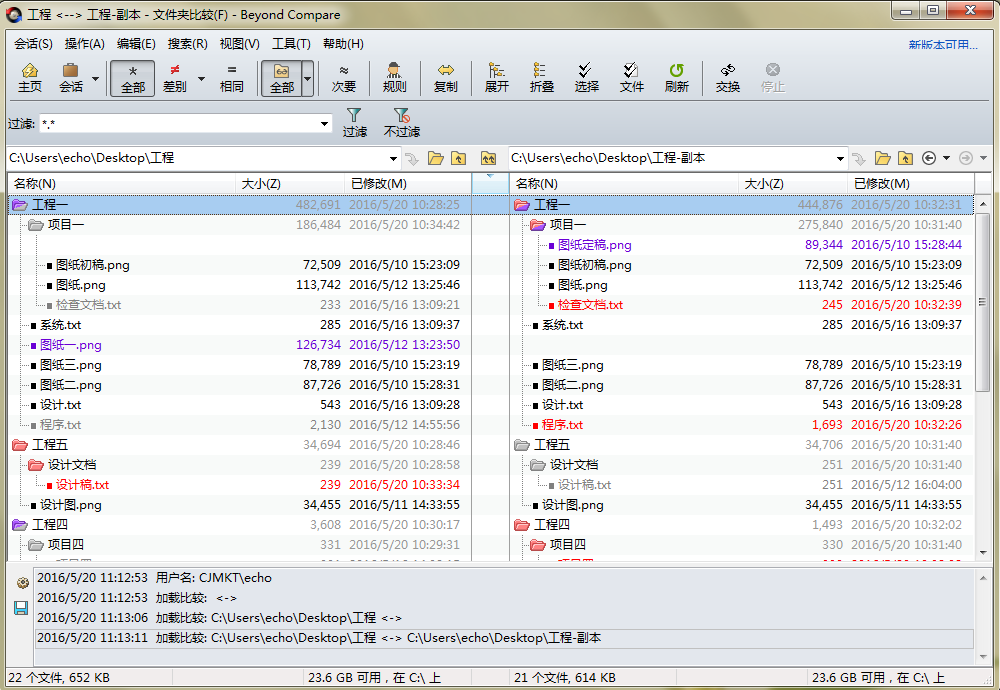Sort left pane by 名称(N) column
Image resolution: width=1000 pixels, height=690 pixels.
pos(121,184)
